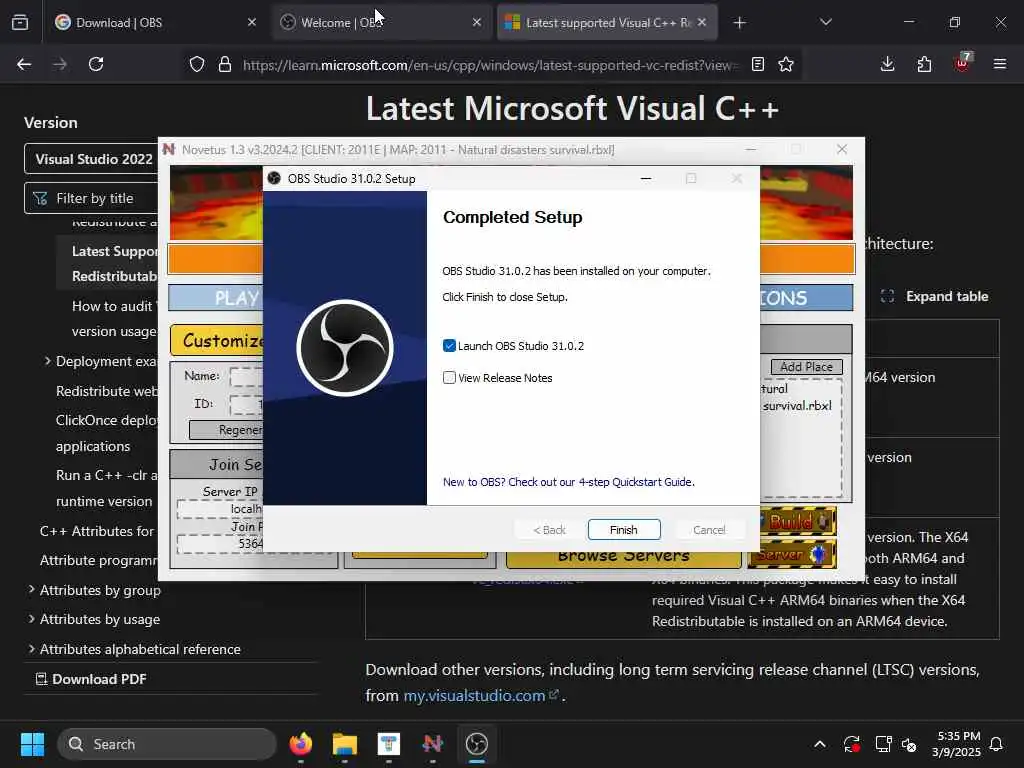Go back to the previous page
Image resolution: width=1024 pixels, height=768 pixels.
(x=24, y=64)
